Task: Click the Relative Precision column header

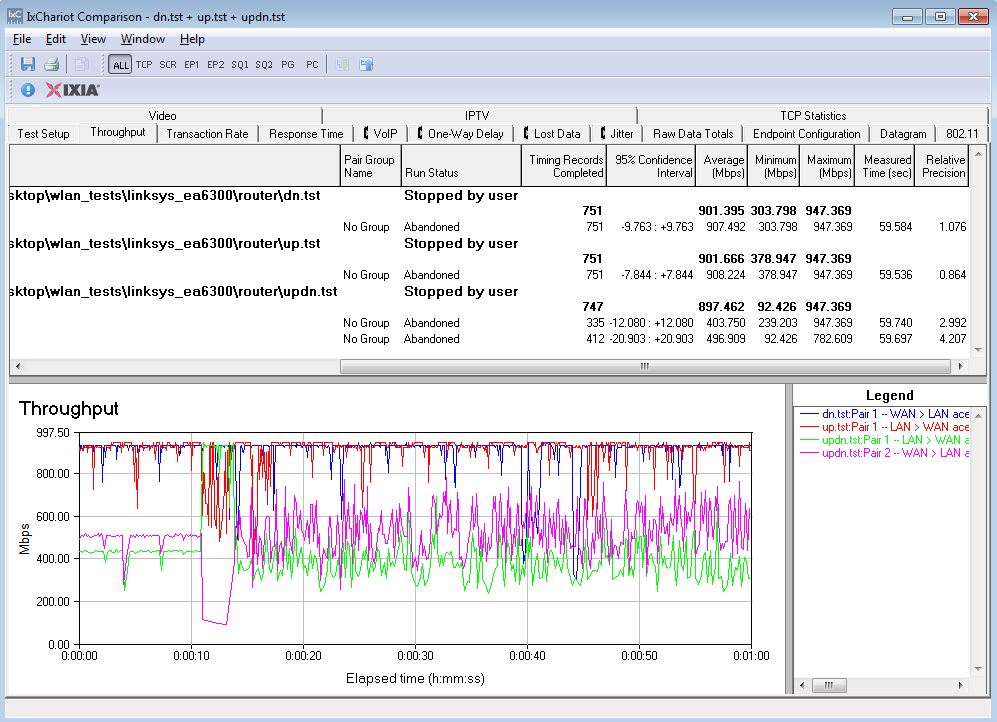Action: tap(942, 166)
